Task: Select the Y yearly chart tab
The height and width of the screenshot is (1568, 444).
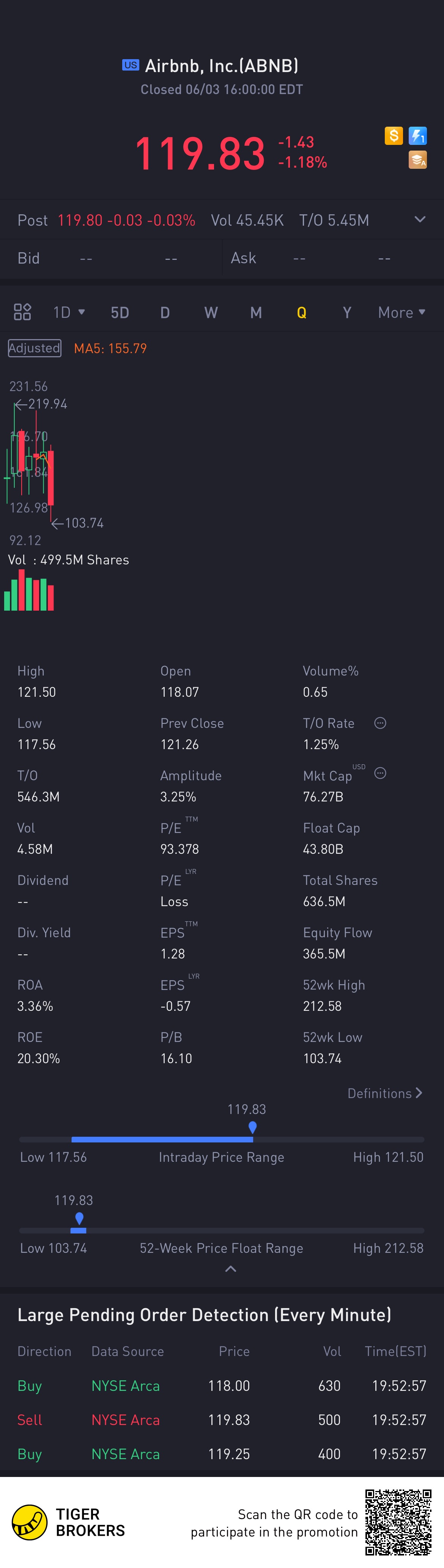Action: coord(347,313)
